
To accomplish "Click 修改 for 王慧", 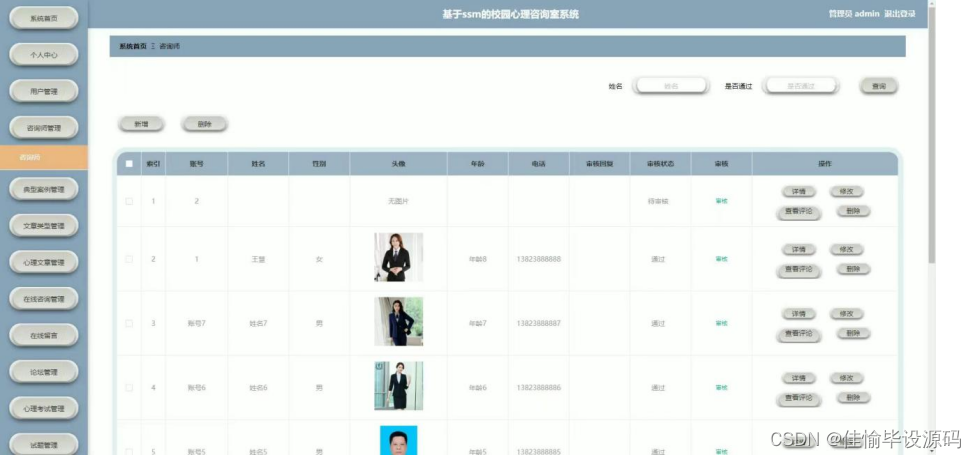I will [847, 250].
